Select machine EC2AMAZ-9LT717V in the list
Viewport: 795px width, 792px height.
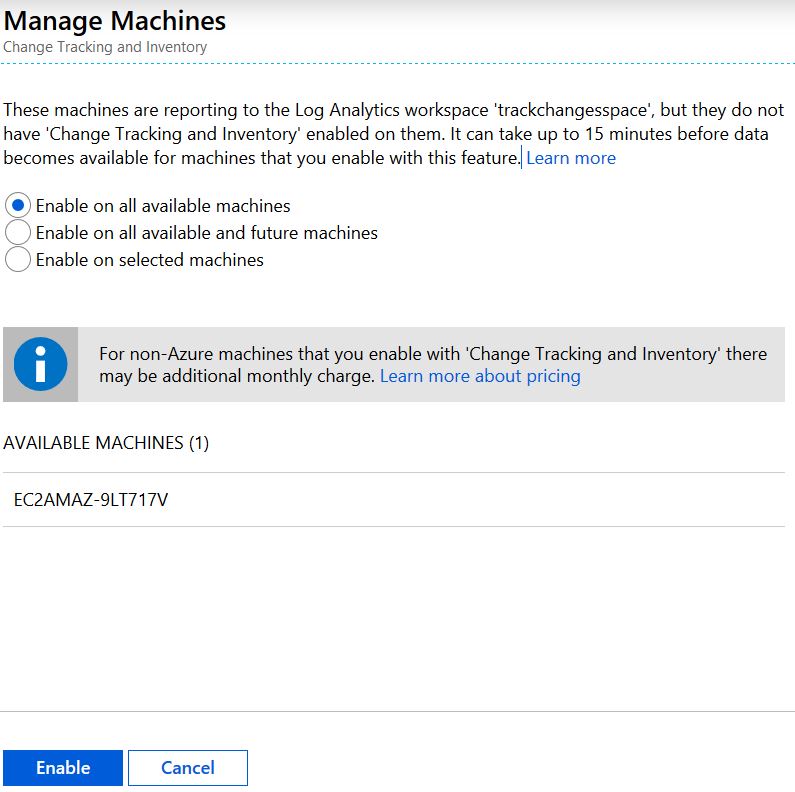[91, 500]
